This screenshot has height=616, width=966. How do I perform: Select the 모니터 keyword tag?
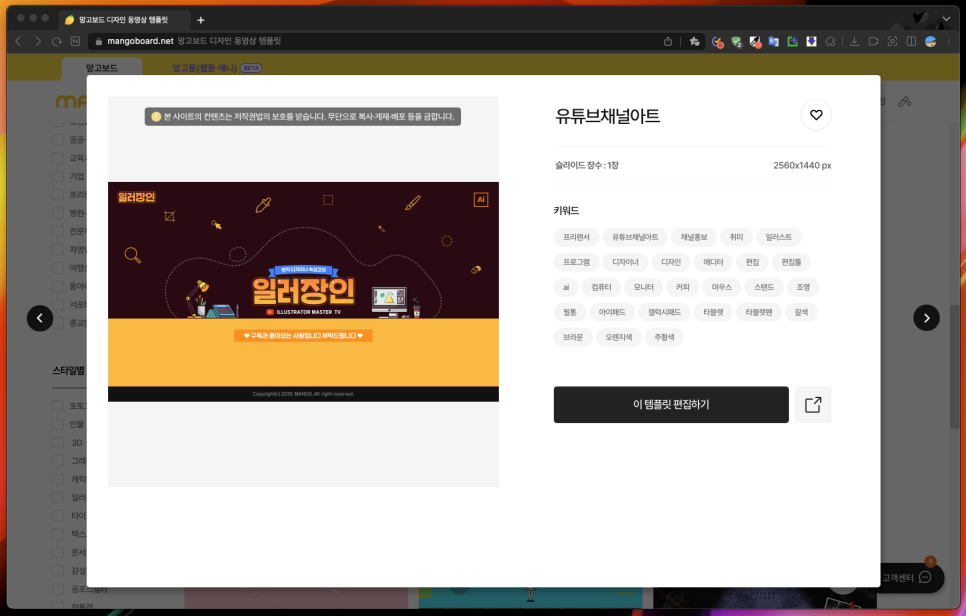point(643,287)
